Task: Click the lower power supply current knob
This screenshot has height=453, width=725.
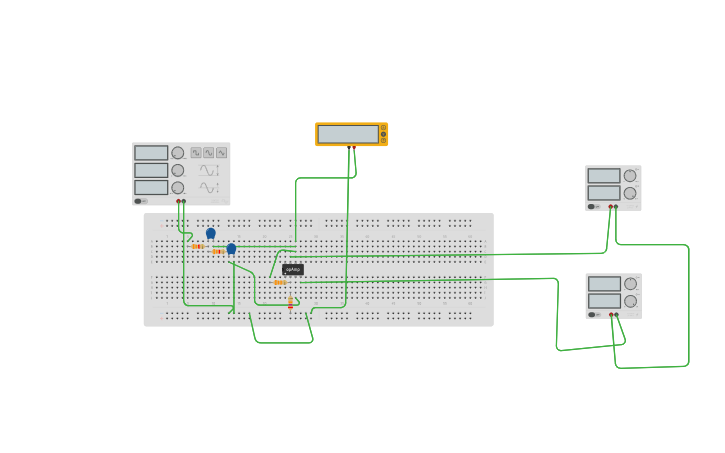Action: pos(630,301)
